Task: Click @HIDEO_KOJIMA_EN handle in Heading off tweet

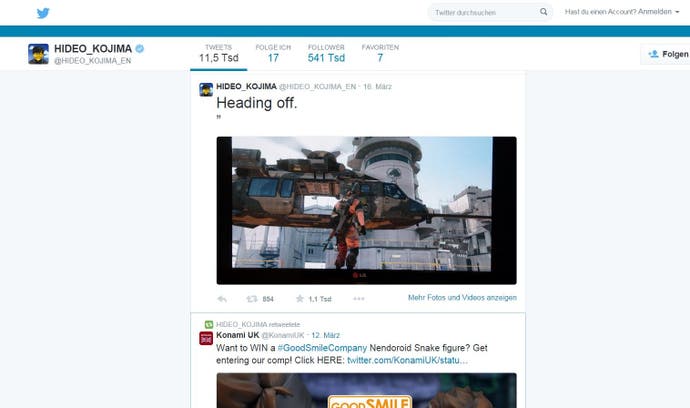Action: tap(317, 87)
